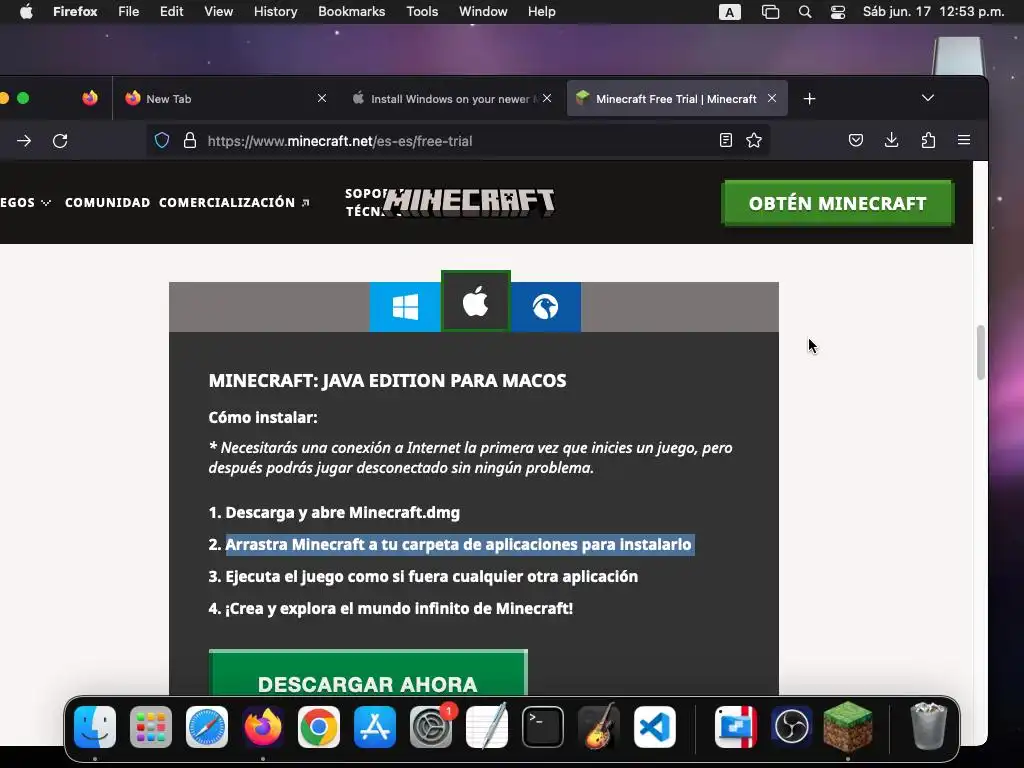
Task: Select the macOS Apple platform tab
Action: coord(475,301)
